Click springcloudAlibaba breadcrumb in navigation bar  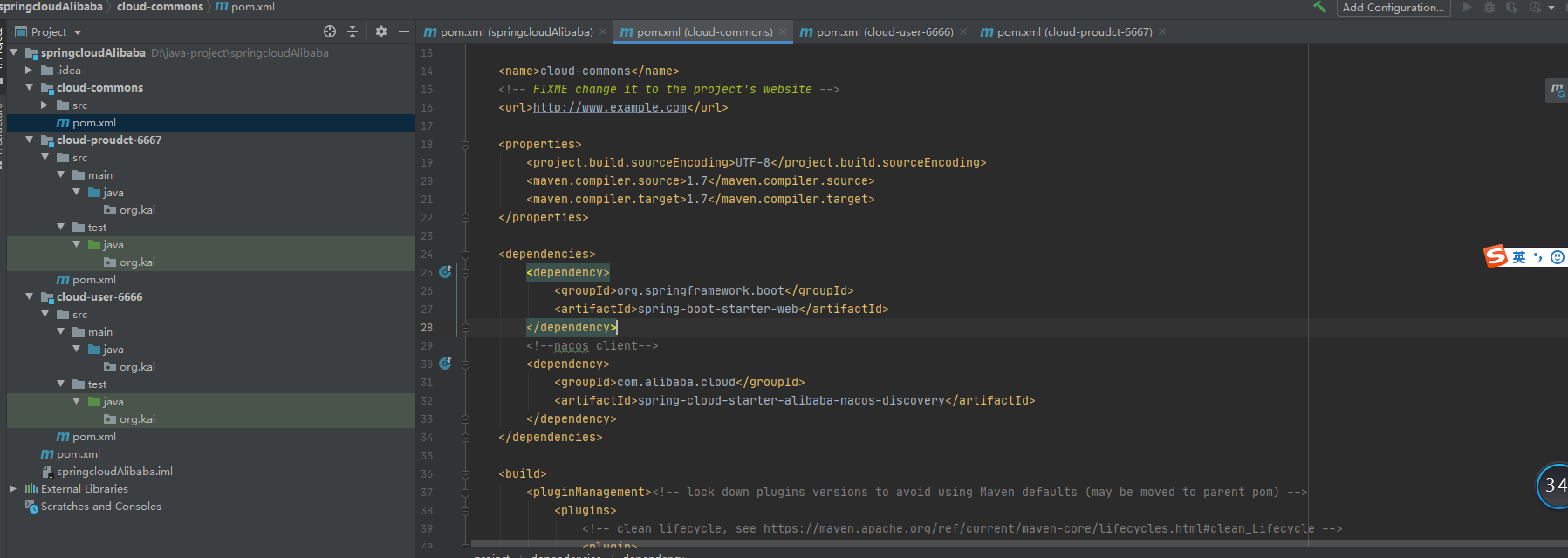(51, 6)
